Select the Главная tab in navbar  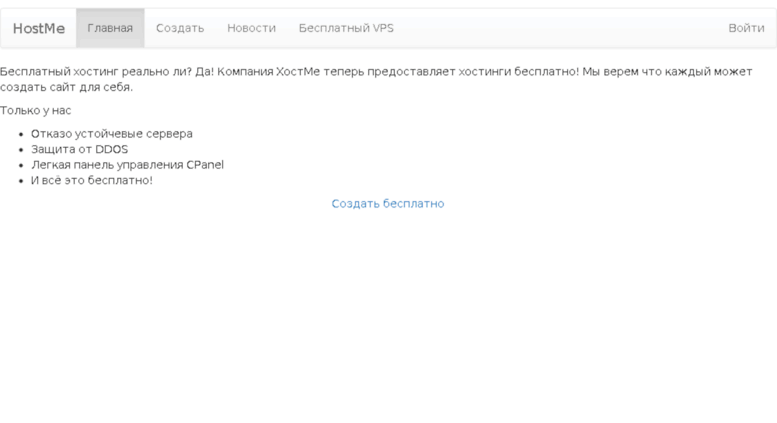tap(110, 28)
